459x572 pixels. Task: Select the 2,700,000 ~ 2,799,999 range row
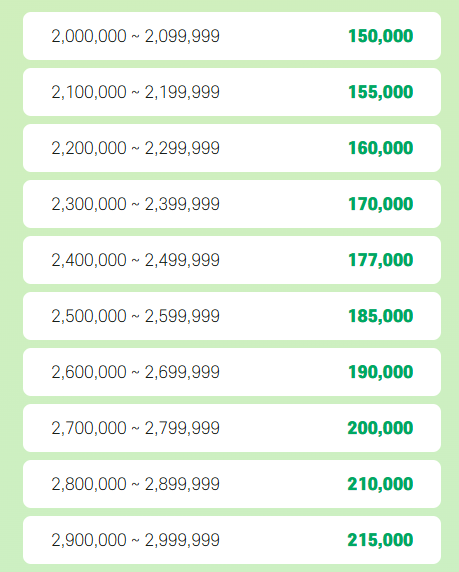[x=232, y=428]
